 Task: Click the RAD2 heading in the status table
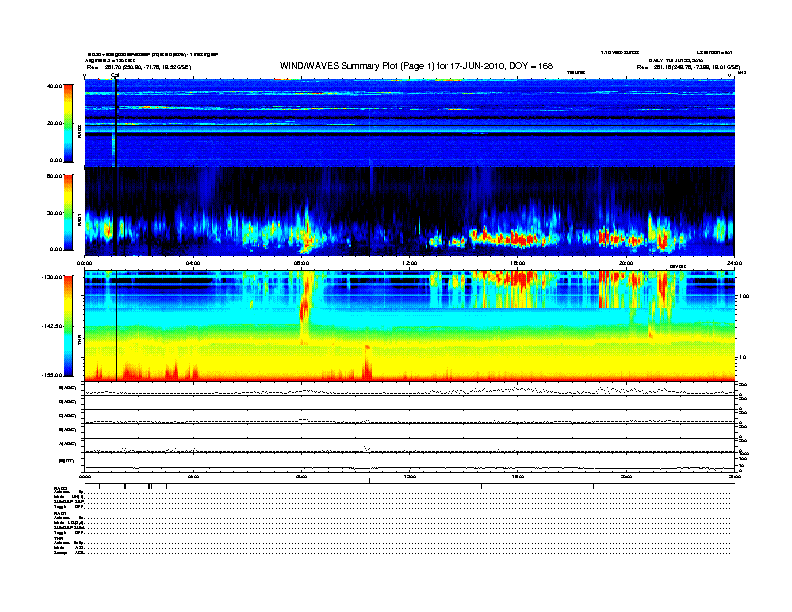tap(60, 489)
